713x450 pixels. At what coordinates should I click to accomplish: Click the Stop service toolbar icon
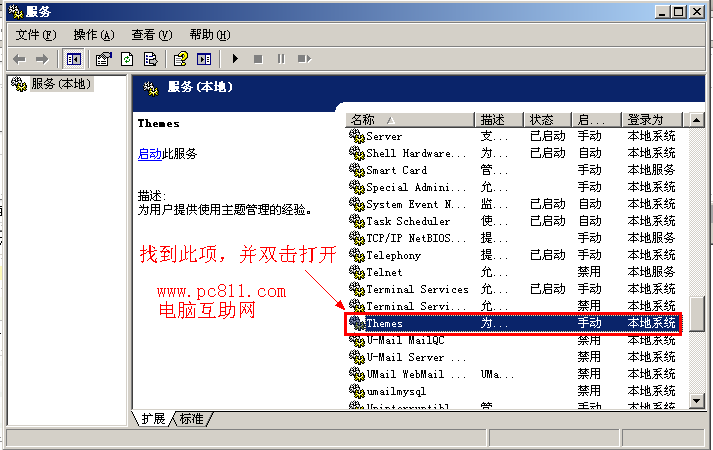coord(258,59)
